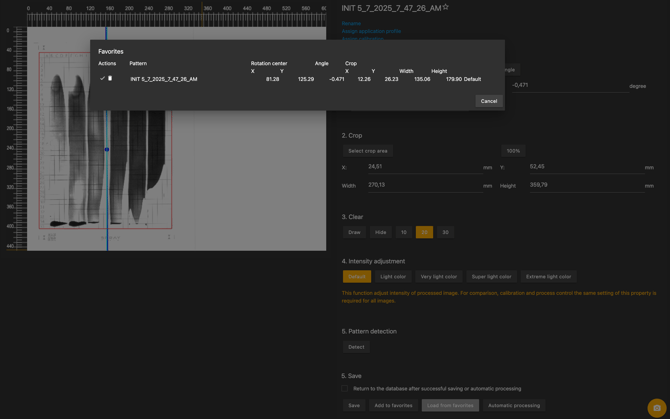670x419 pixels.
Task: Start Automatic processing
Action: [x=514, y=405]
